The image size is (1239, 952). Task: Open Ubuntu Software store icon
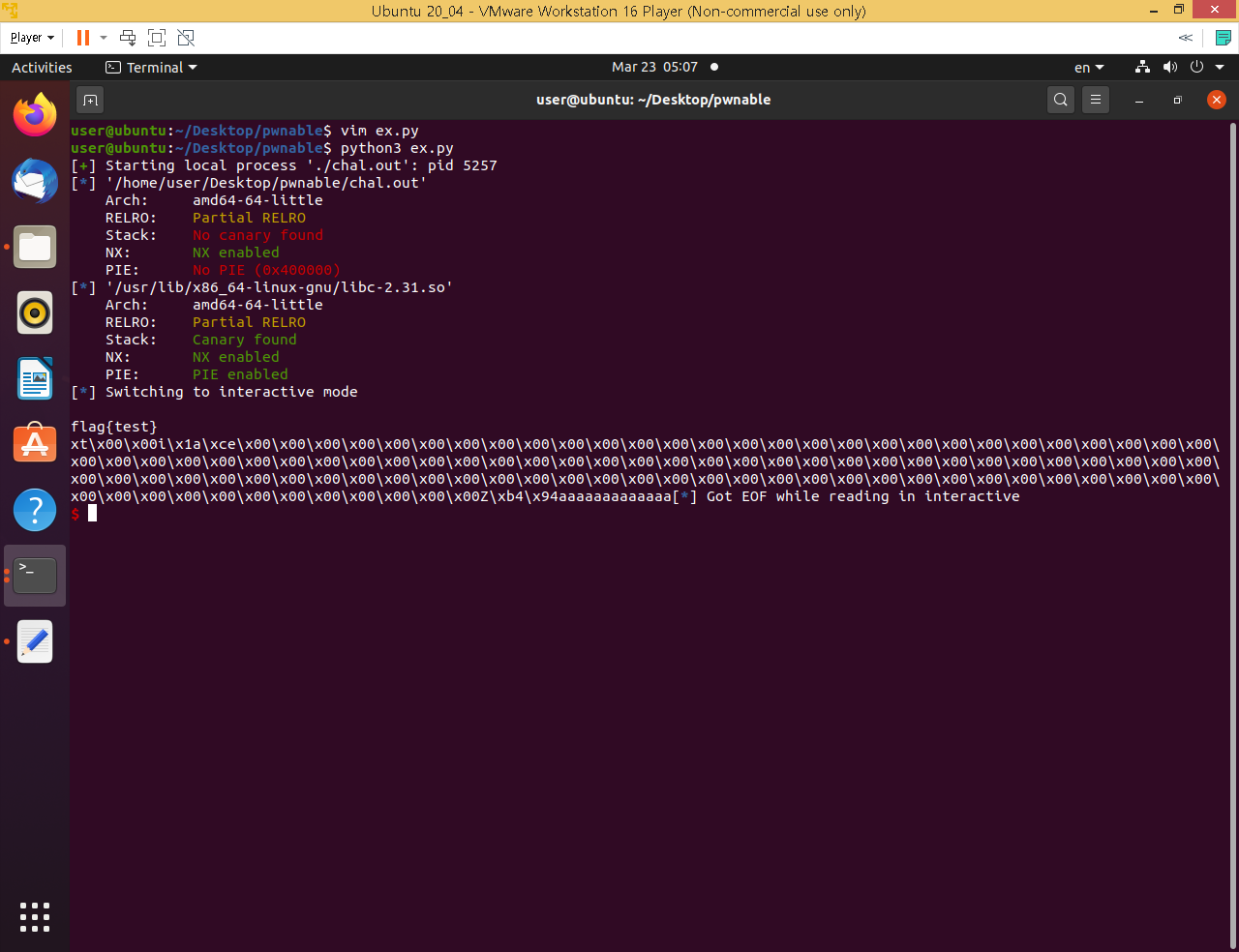[x=35, y=444]
